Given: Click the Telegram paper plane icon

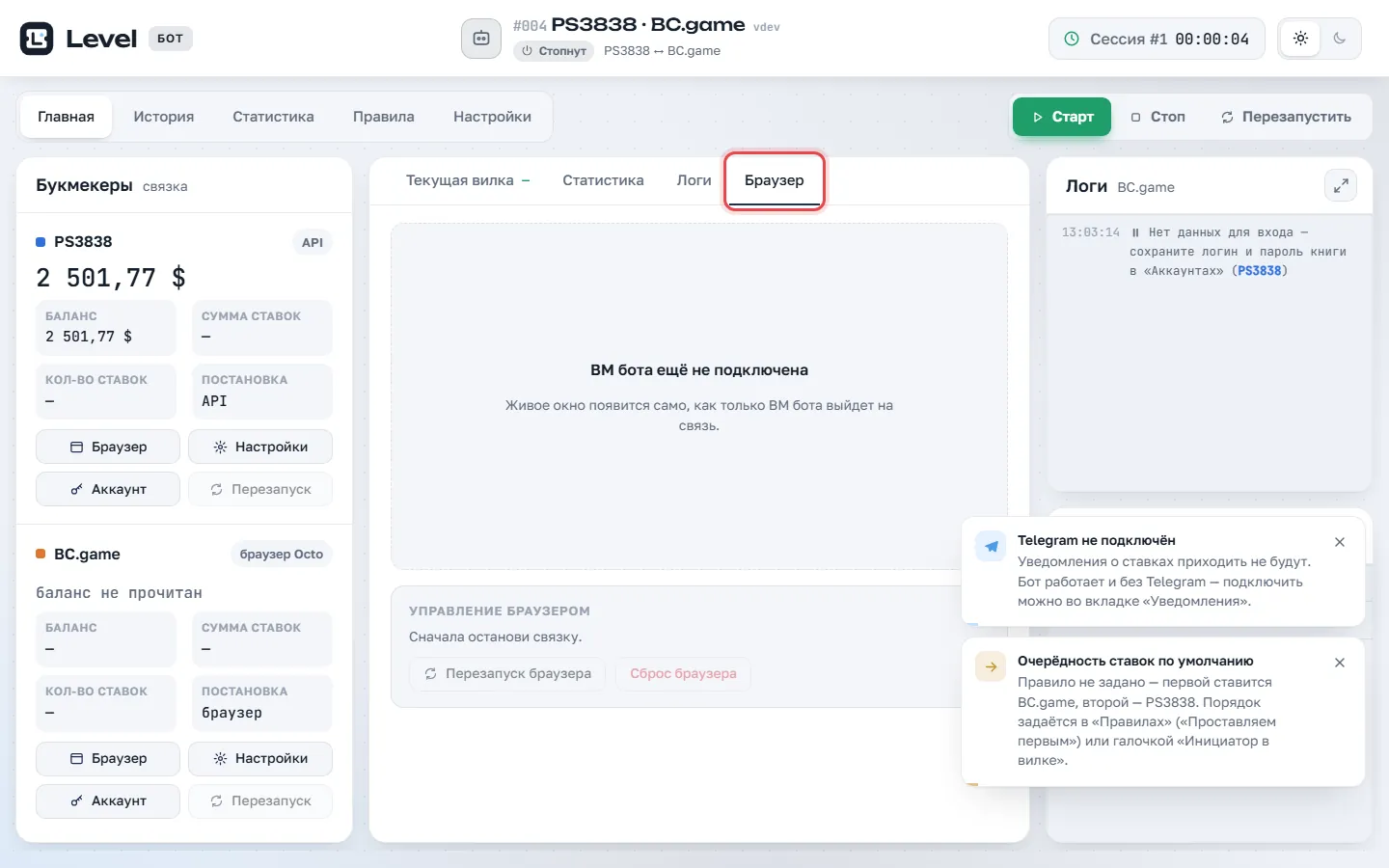Looking at the screenshot, I should (991, 547).
